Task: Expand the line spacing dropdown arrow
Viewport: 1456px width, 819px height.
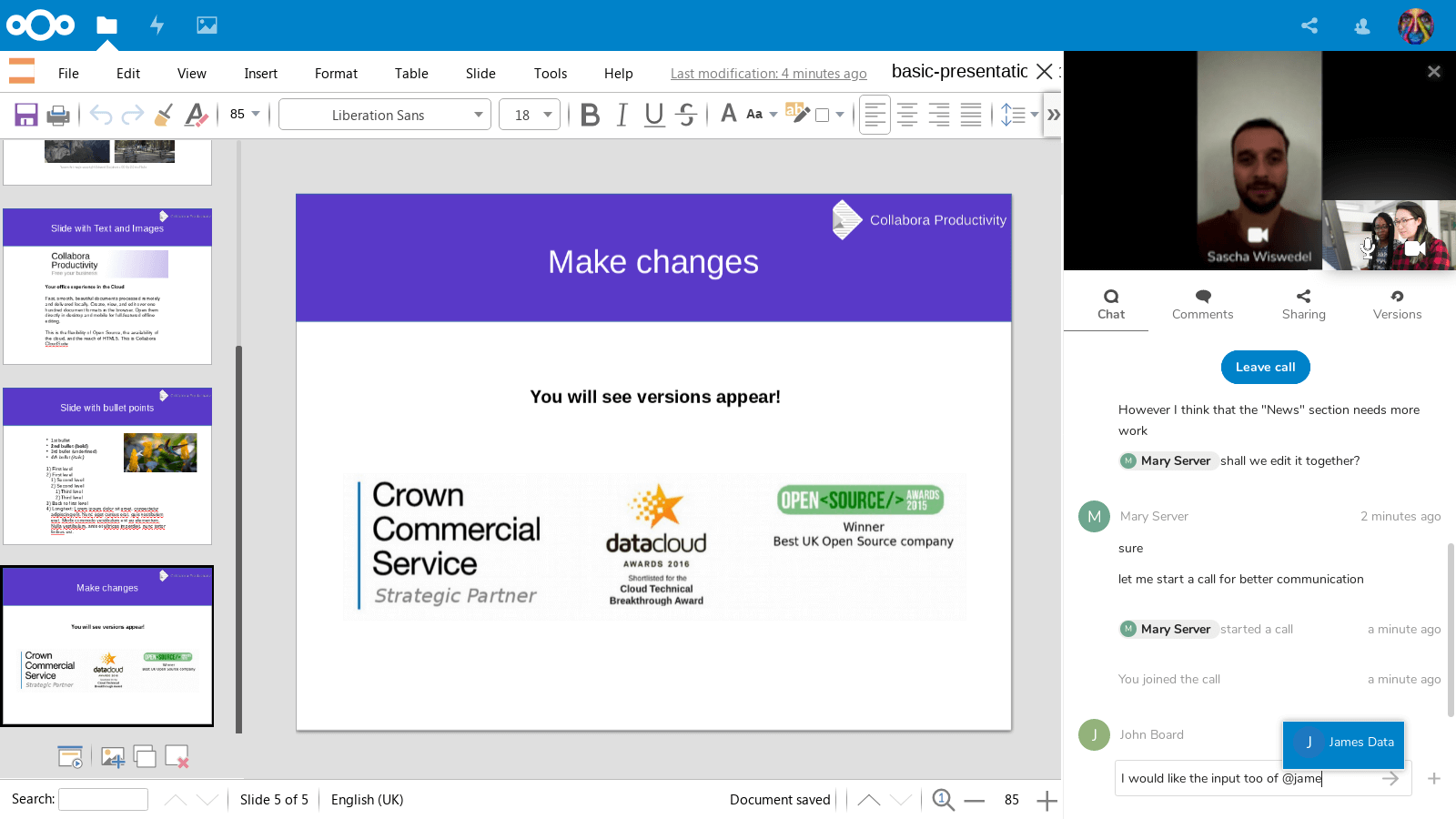Action: click(x=1035, y=115)
